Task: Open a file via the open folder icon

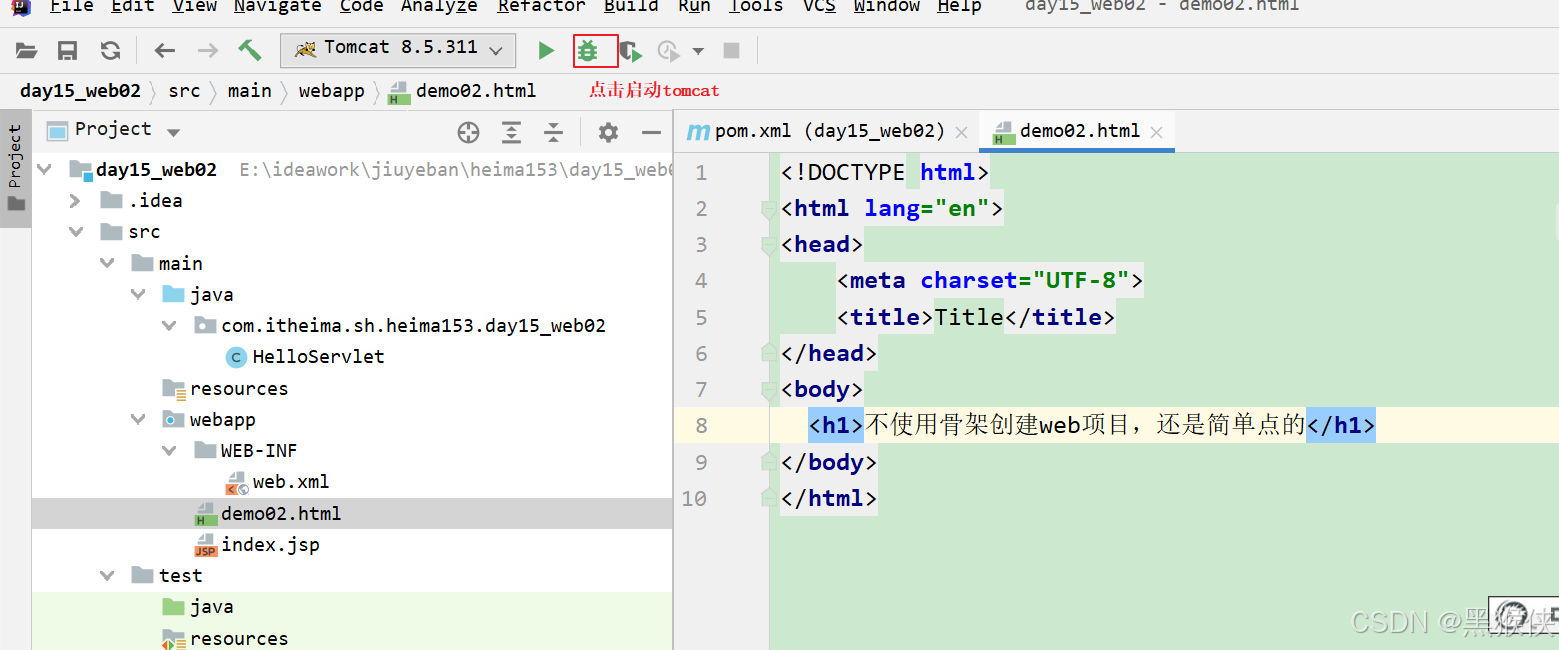Action: [x=26, y=50]
